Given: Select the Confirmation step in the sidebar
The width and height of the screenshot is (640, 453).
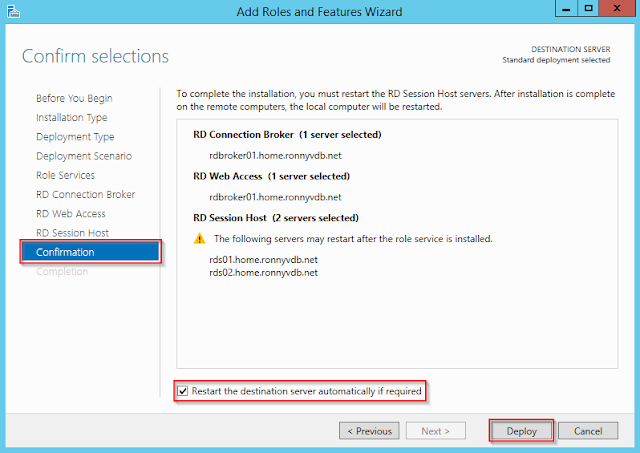Looking at the screenshot, I should (x=66, y=252).
